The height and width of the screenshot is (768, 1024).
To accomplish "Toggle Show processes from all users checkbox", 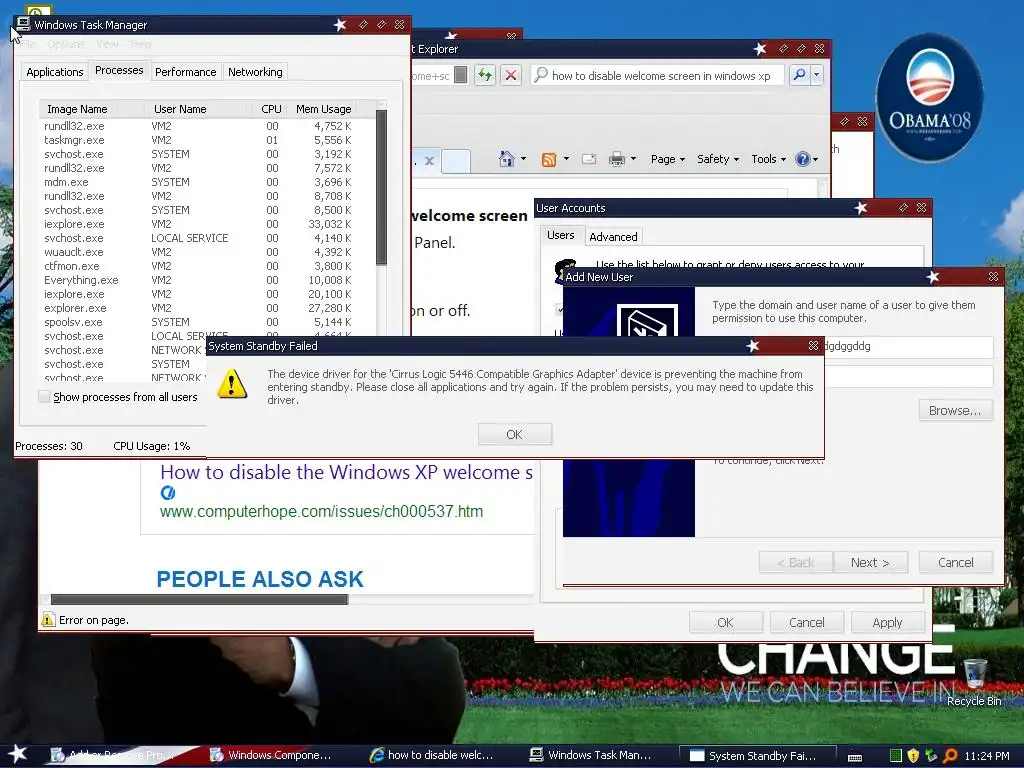I will (x=44, y=396).
